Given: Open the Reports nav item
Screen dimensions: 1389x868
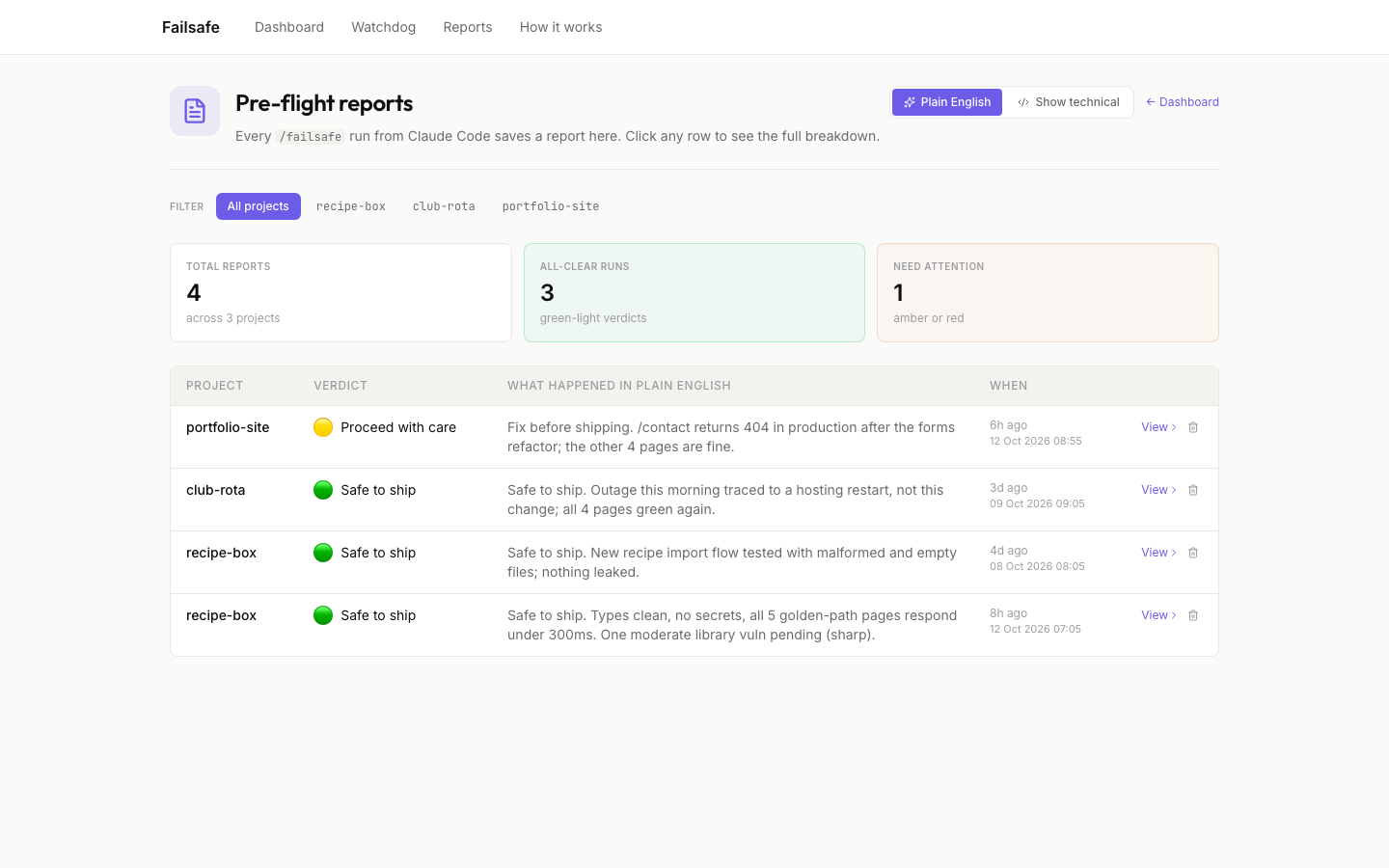Looking at the screenshot, I should [468, 27].
